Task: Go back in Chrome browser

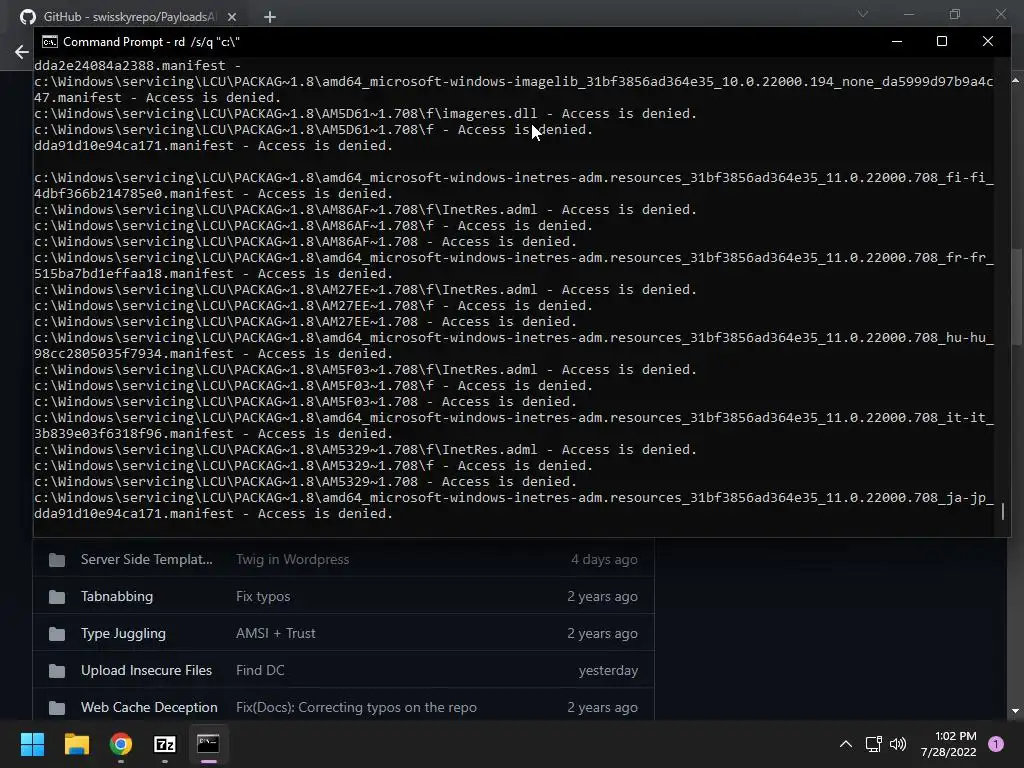Action: point(22,52)
